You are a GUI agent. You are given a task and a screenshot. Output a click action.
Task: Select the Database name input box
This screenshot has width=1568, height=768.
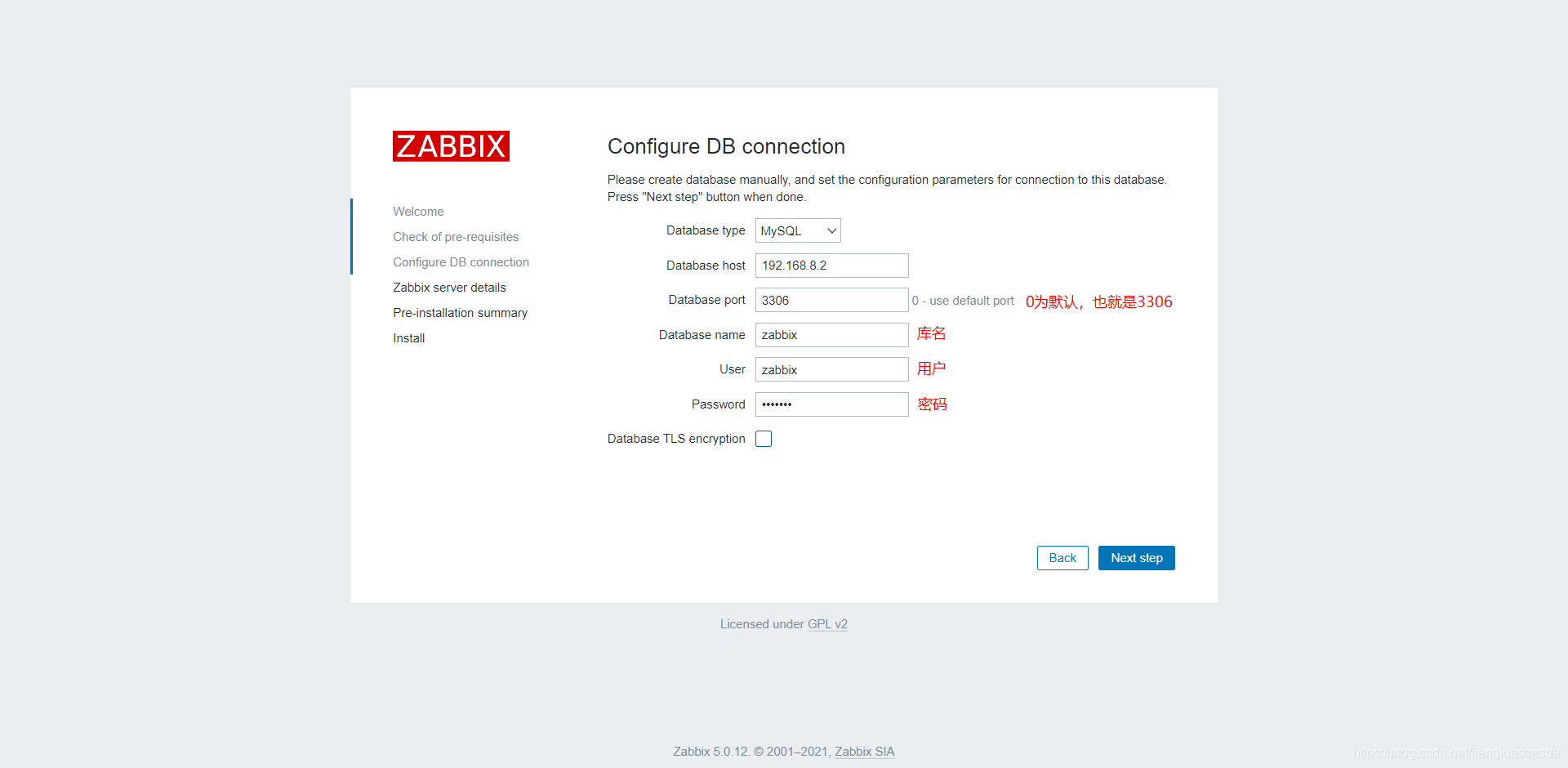pos(831,335)
